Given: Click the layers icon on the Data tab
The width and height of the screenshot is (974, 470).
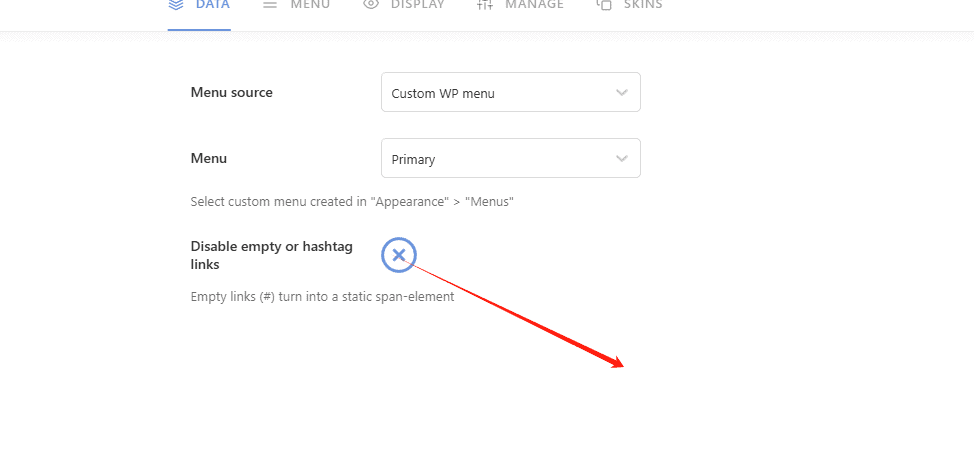Looking at the screenshot, I should [x=176, y=5].
